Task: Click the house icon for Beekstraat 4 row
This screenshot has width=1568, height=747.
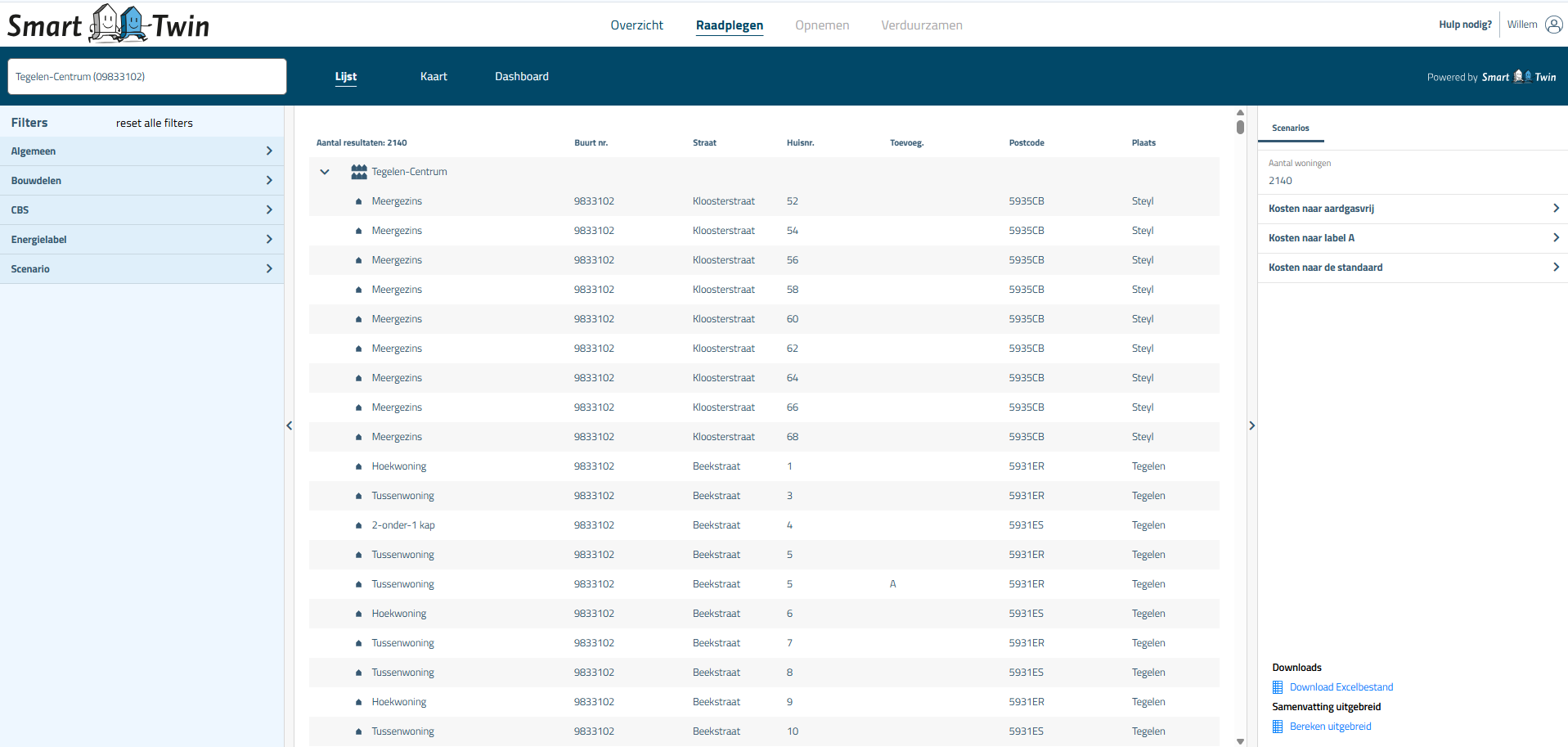Action: [x=358, y=525]
